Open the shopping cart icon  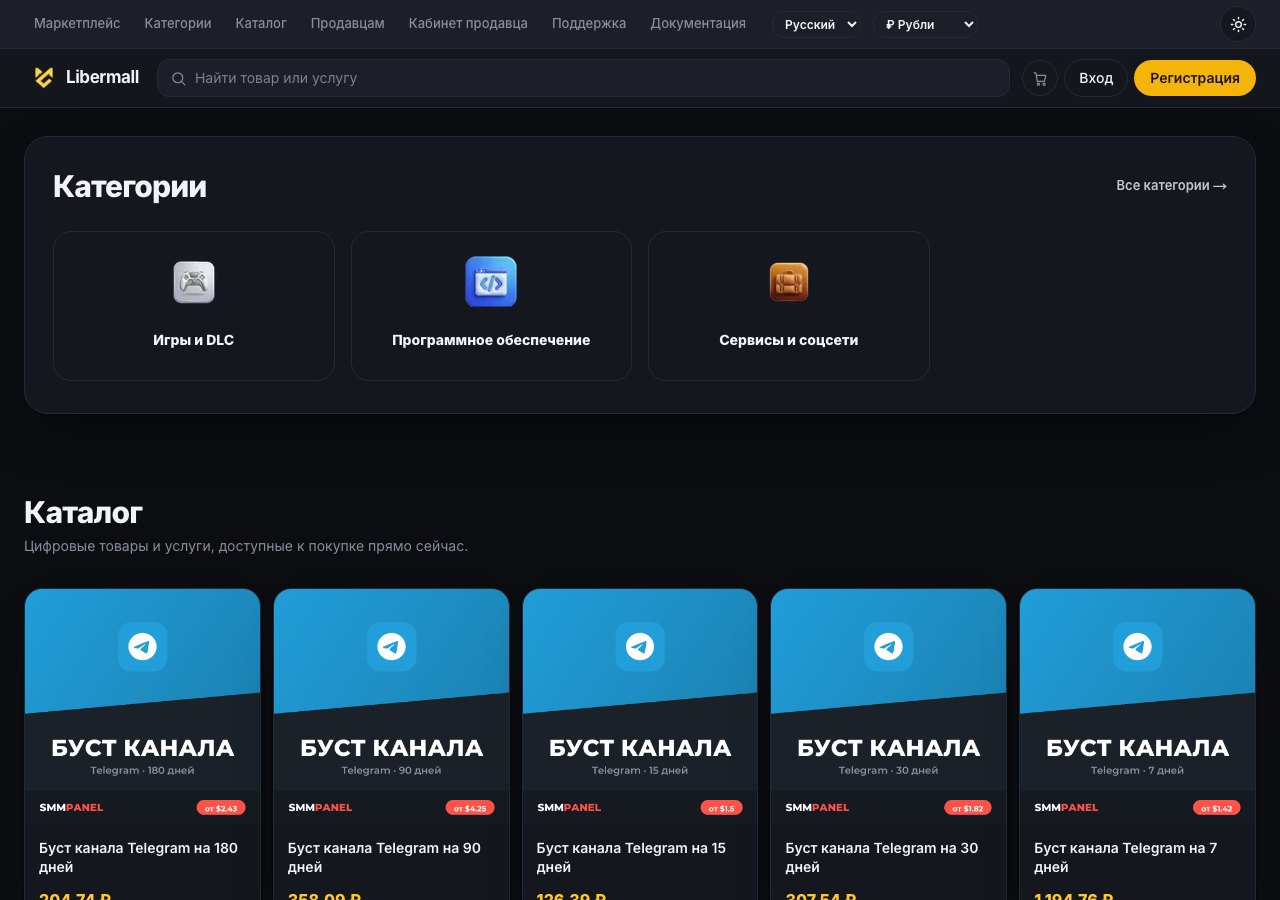click(1040, 78)
